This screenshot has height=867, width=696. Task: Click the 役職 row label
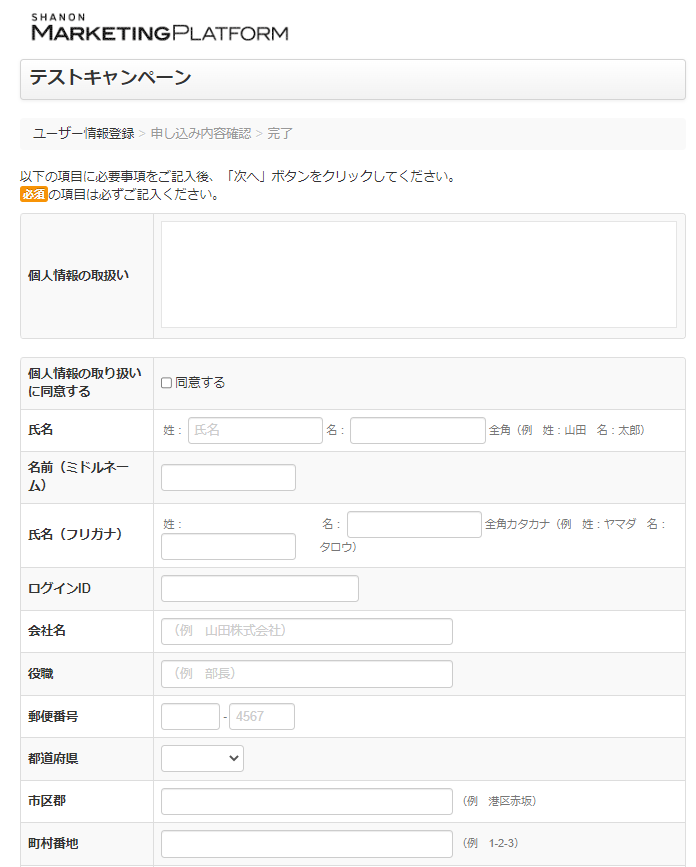(40, 673)
